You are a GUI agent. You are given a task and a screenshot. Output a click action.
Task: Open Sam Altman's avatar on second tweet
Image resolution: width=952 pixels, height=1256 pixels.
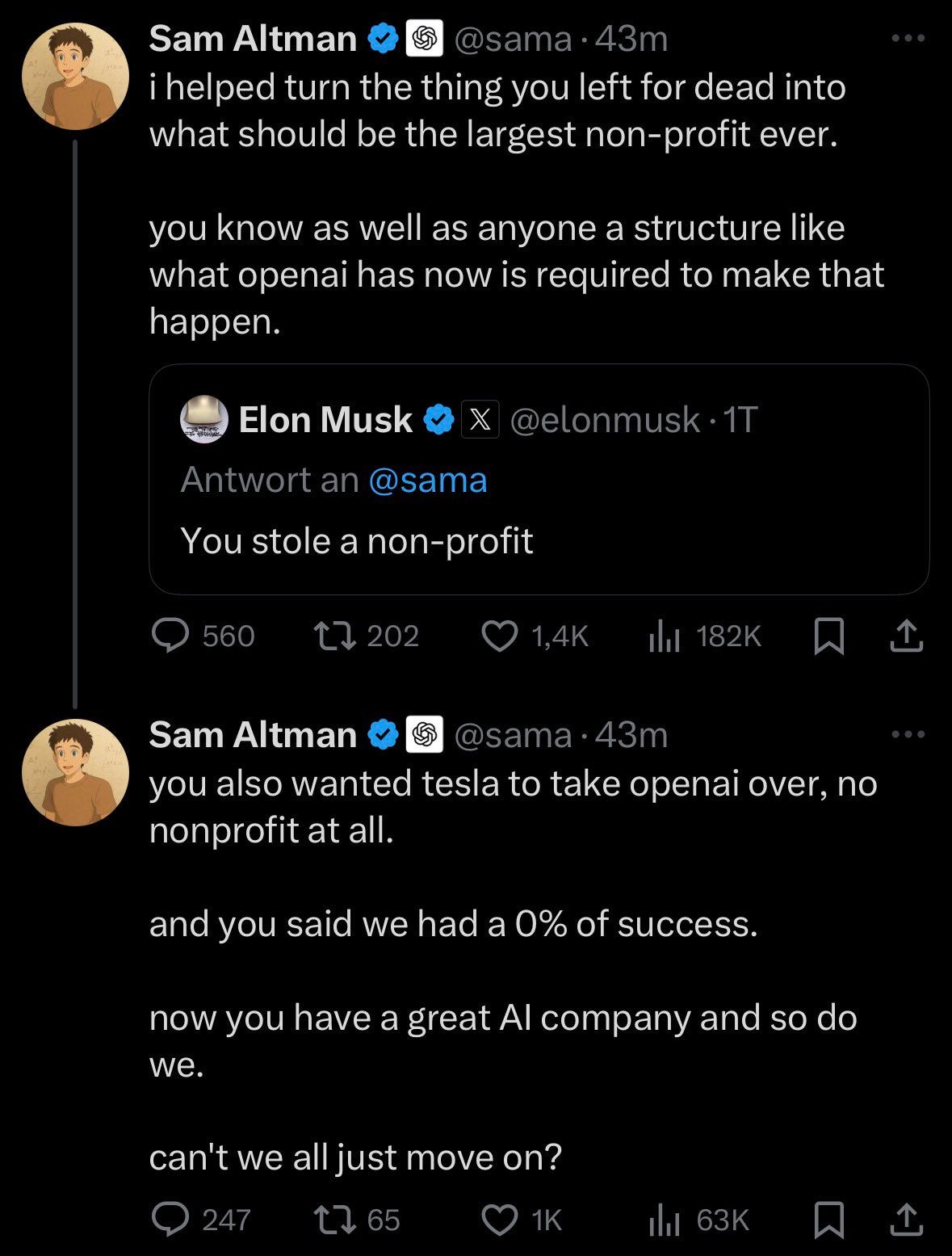click(x=75, y=772)
